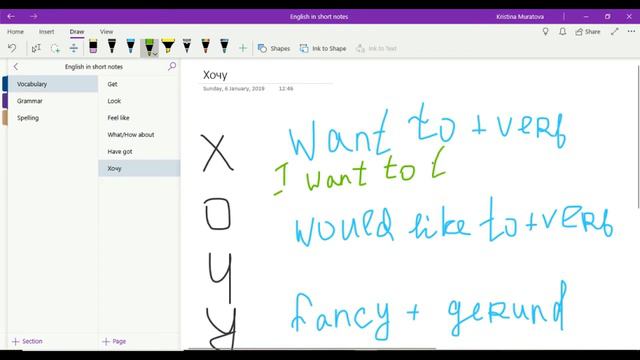Click the page time 12:46

286,89
